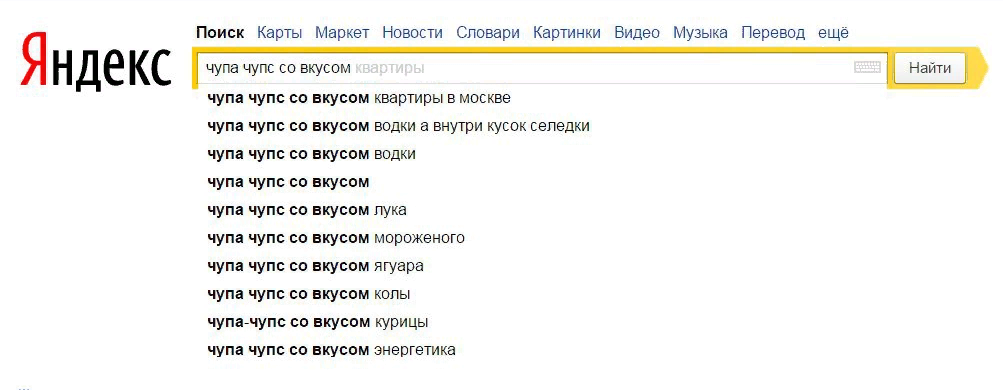Choose suggestion ending with мороженого
This screenshot has width=1003, height=390.
336,238
